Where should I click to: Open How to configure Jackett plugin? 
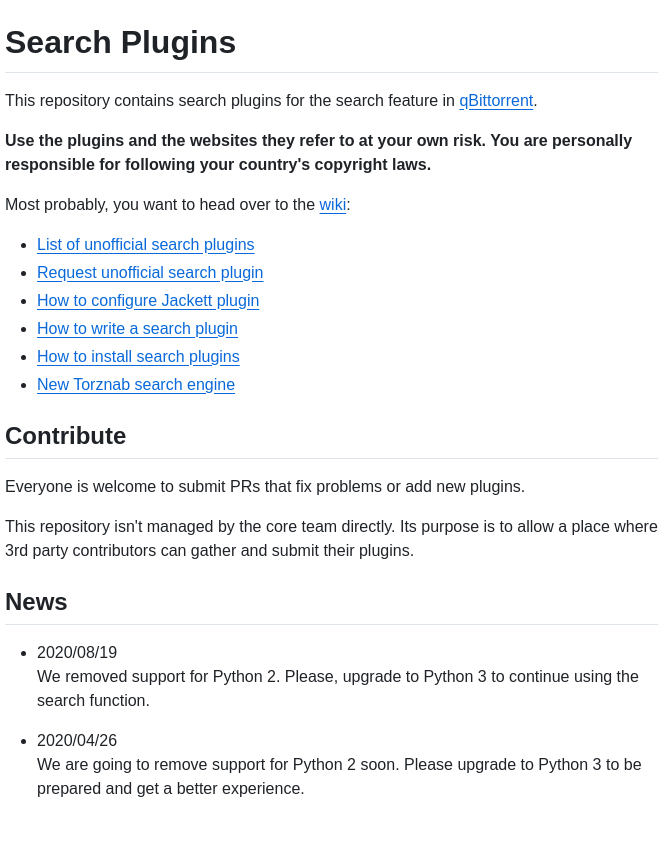pyautogui.click(x=148, y=301)
